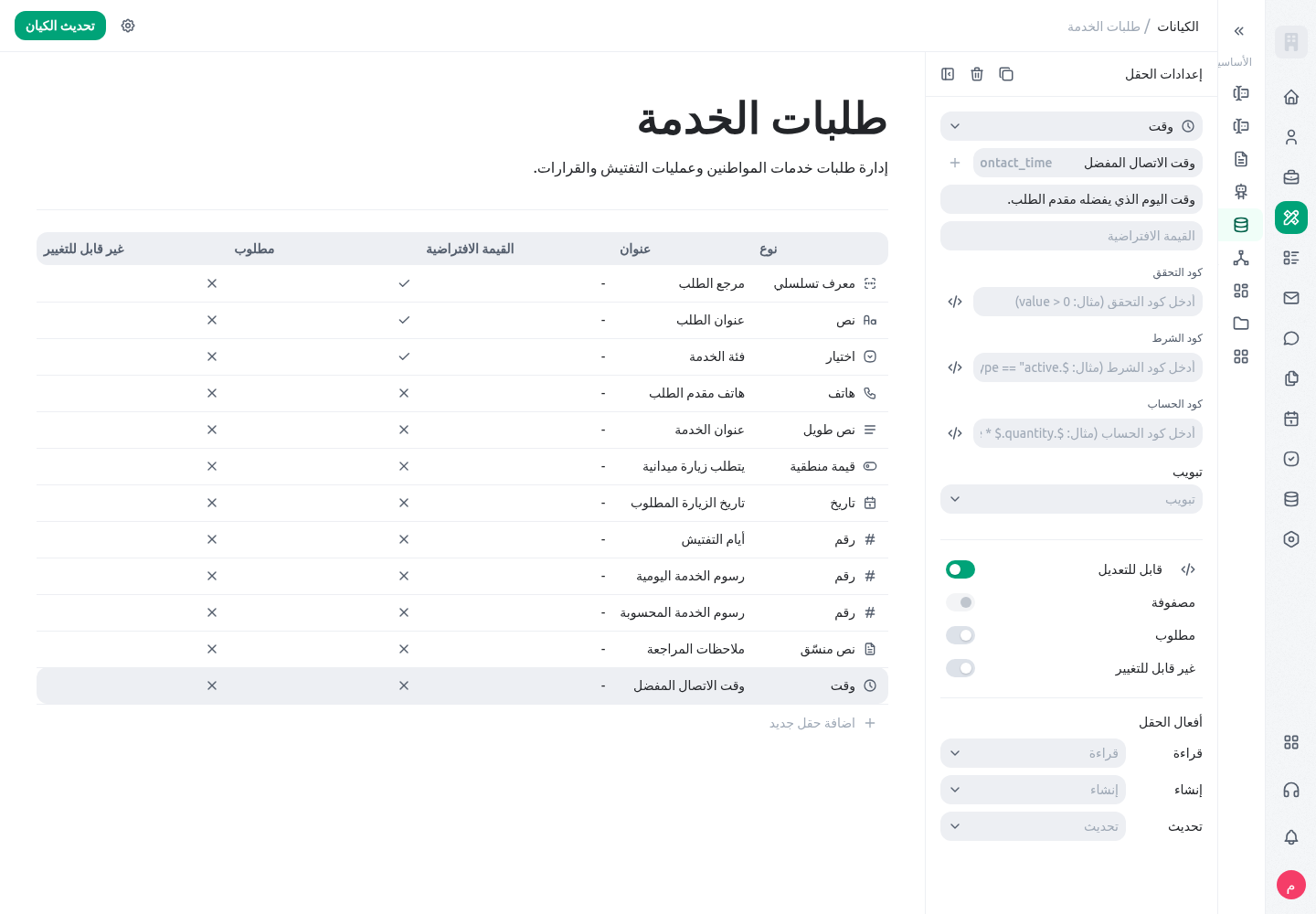This screenshot has height=914, width=1316.
Task: Click the plus icon beside ontact_time field
Action: point(955,163)
